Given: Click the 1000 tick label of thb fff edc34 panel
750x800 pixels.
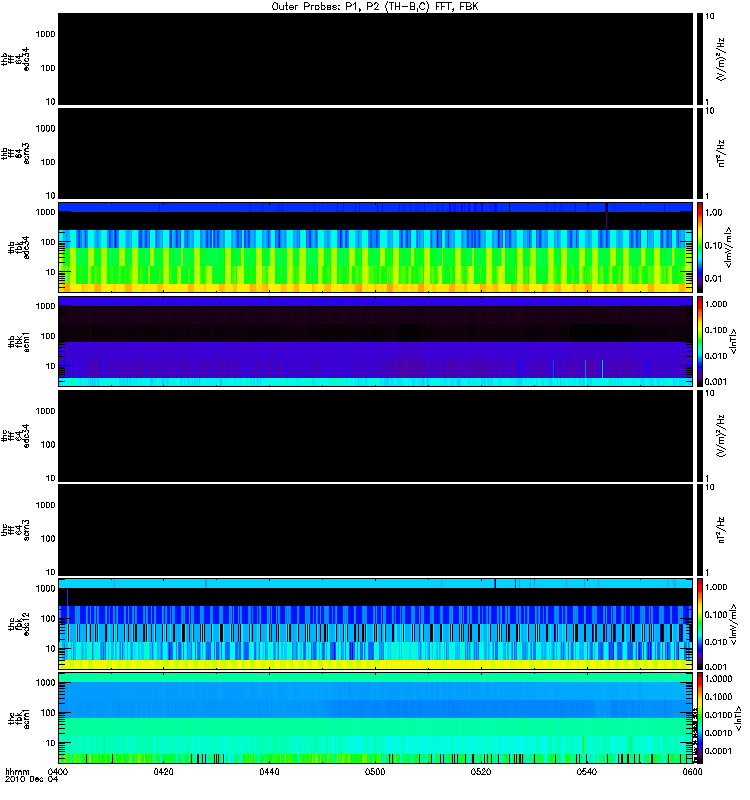Looking at the screenshot, I should click(45, 34).
